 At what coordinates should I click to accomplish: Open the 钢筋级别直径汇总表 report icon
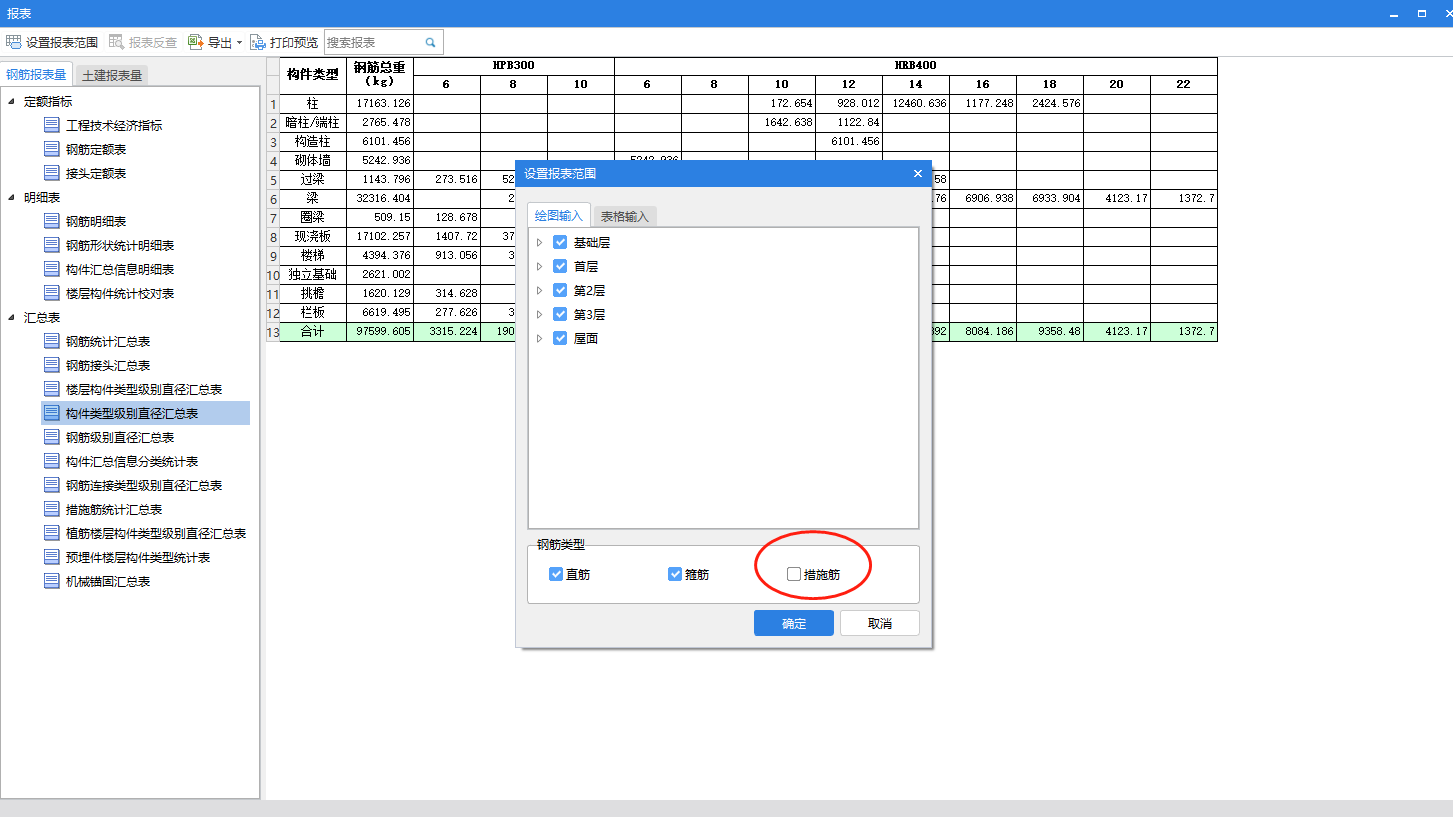tap(52, 437)
